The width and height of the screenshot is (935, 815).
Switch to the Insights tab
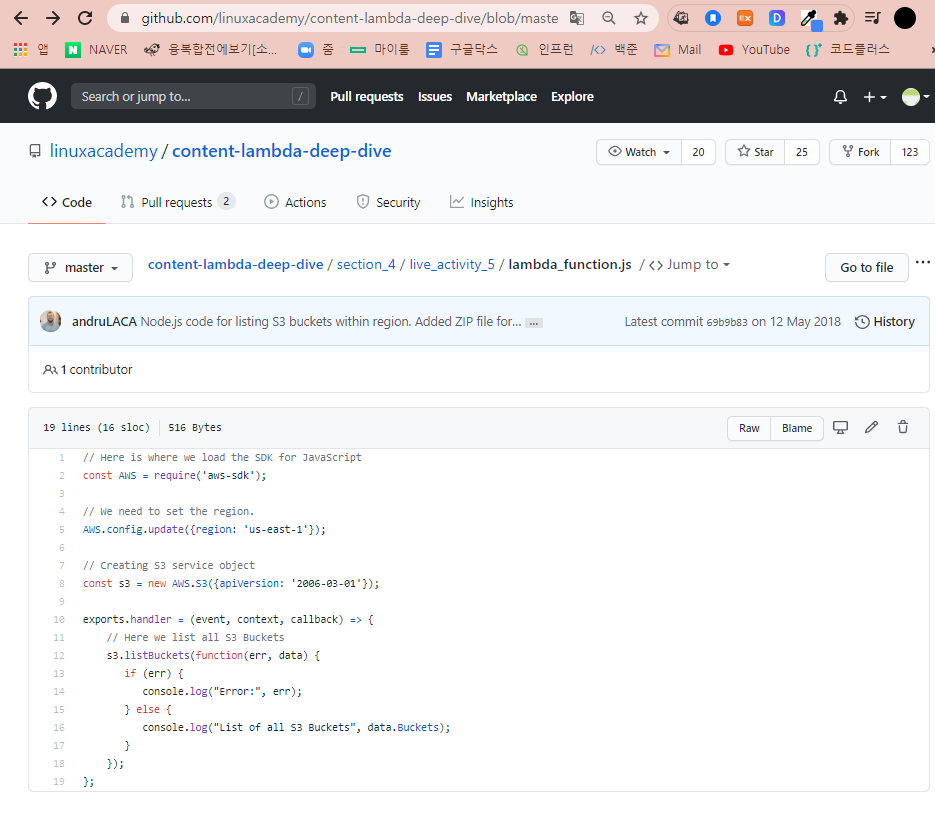(x=481, y=203)
